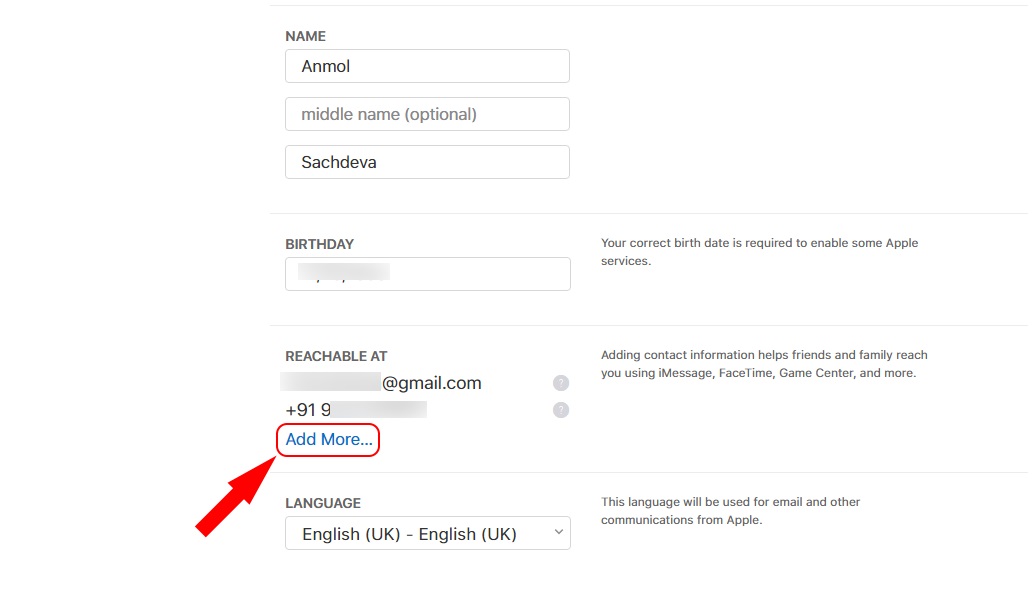The height and width of the screenshot is (608, 1035).
Task: Select the last name field with Sachdeva
Action: [427, 162]
